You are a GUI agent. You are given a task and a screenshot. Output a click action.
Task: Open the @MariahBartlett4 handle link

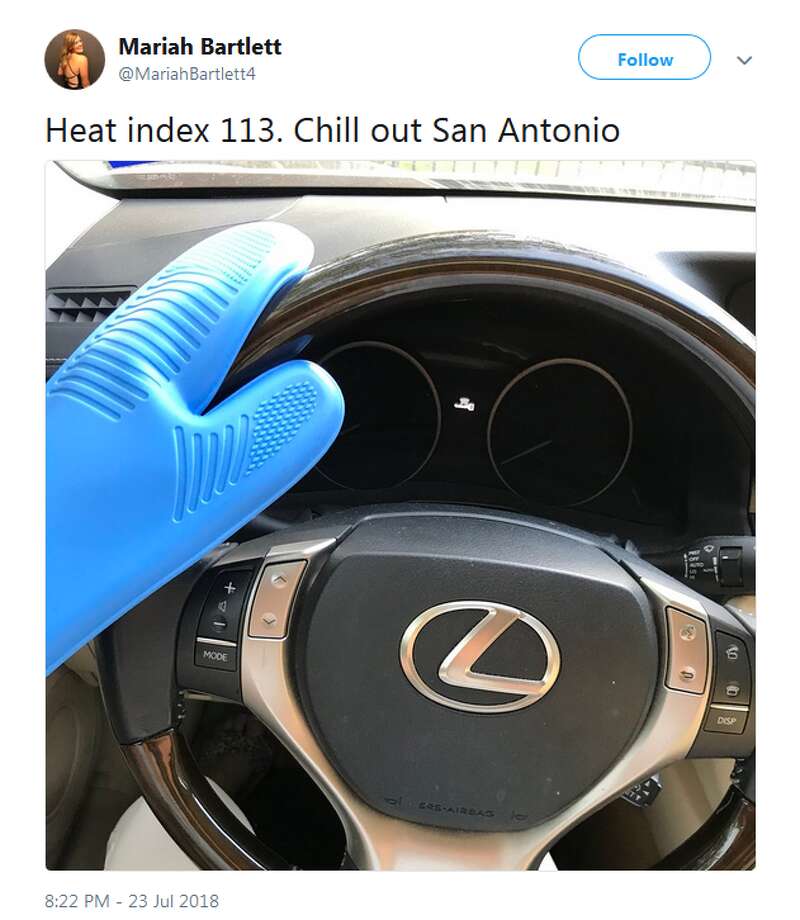tap(187, 74)
